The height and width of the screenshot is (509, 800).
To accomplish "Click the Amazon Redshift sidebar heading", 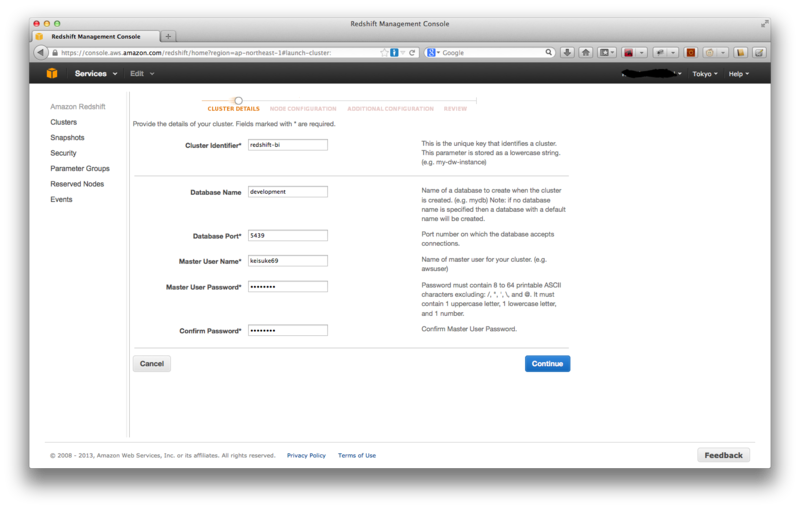I will [x=78, y=106].
